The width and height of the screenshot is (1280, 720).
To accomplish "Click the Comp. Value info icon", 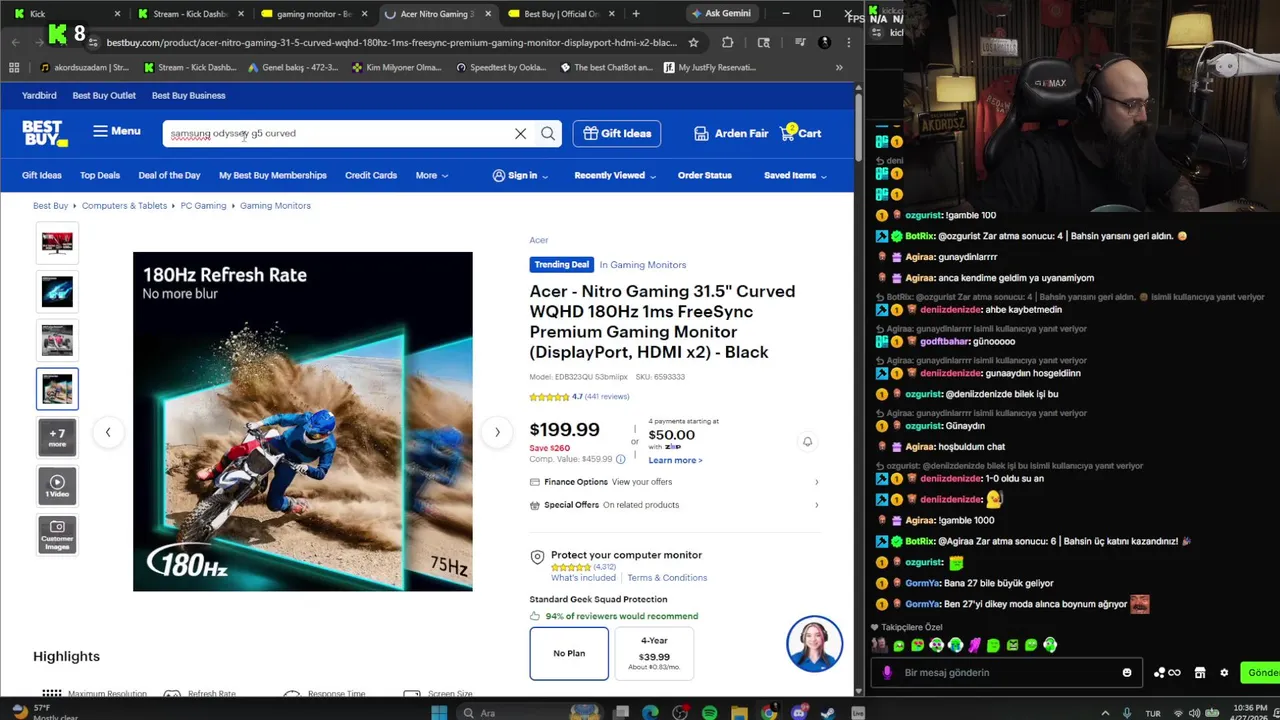I will 620,459.
